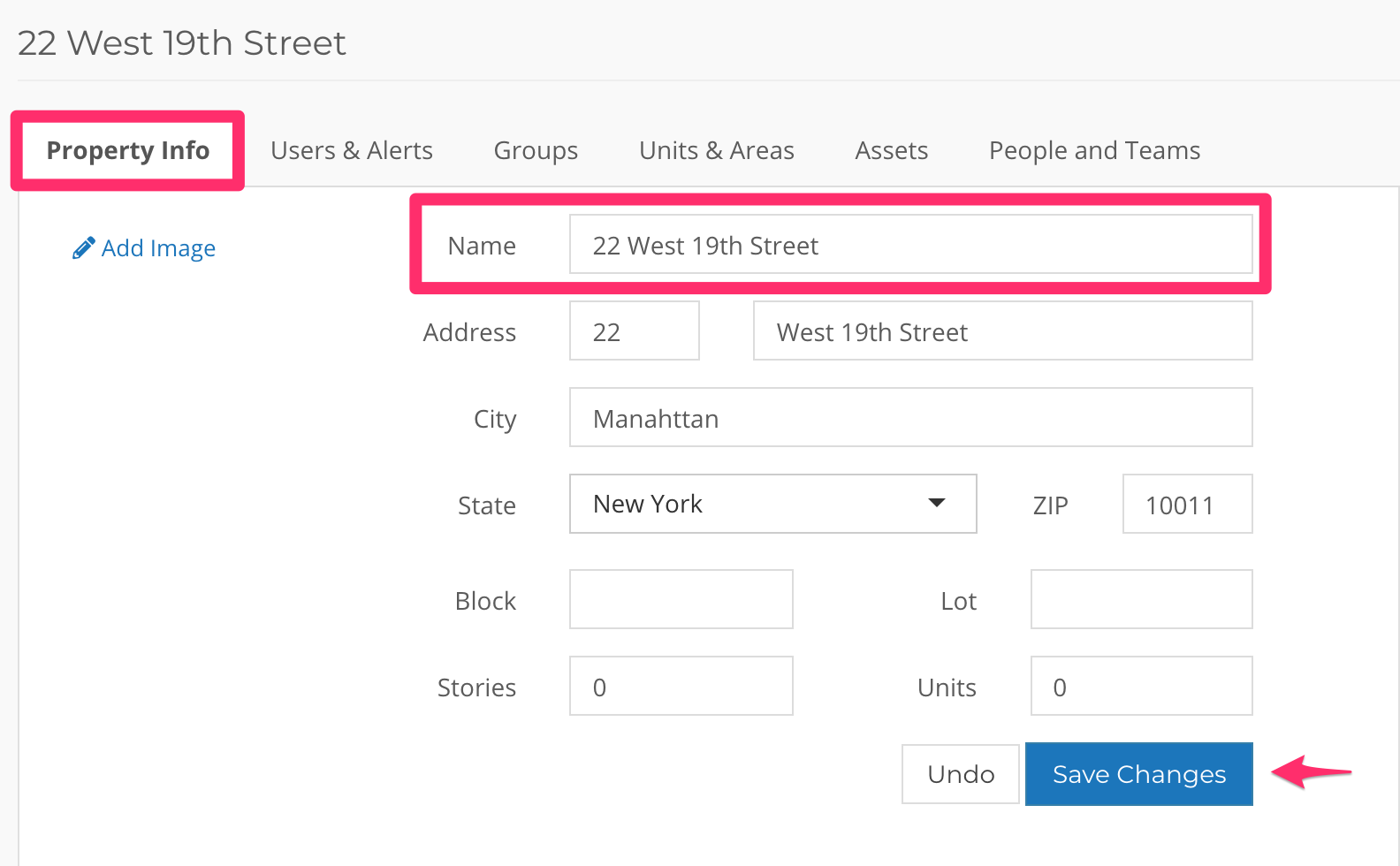Select the Units & Areas tab

coord(717,150)
